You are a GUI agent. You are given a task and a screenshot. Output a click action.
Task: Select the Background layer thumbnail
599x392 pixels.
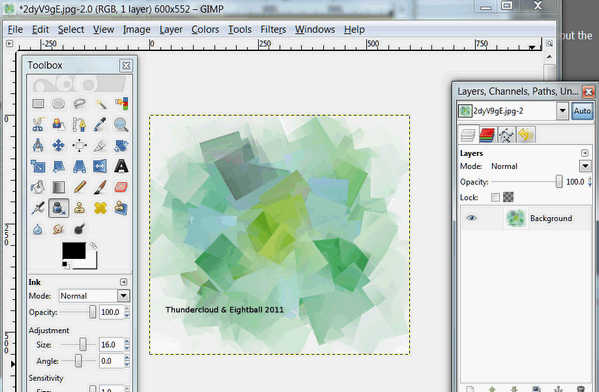[516, 218]
